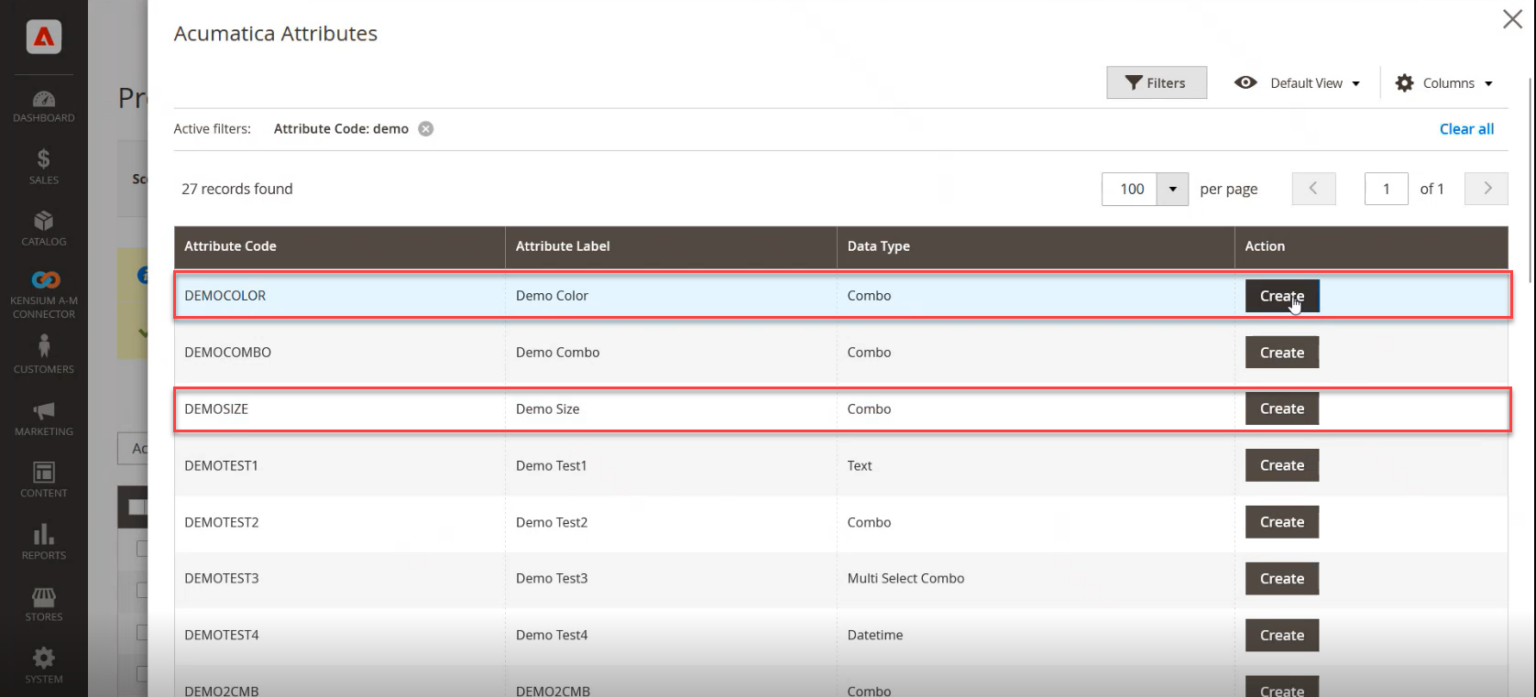The width and height of the screenshot is (1536, 697).
Task: Open the Dashboard sidebar icon
Action: 44,107
